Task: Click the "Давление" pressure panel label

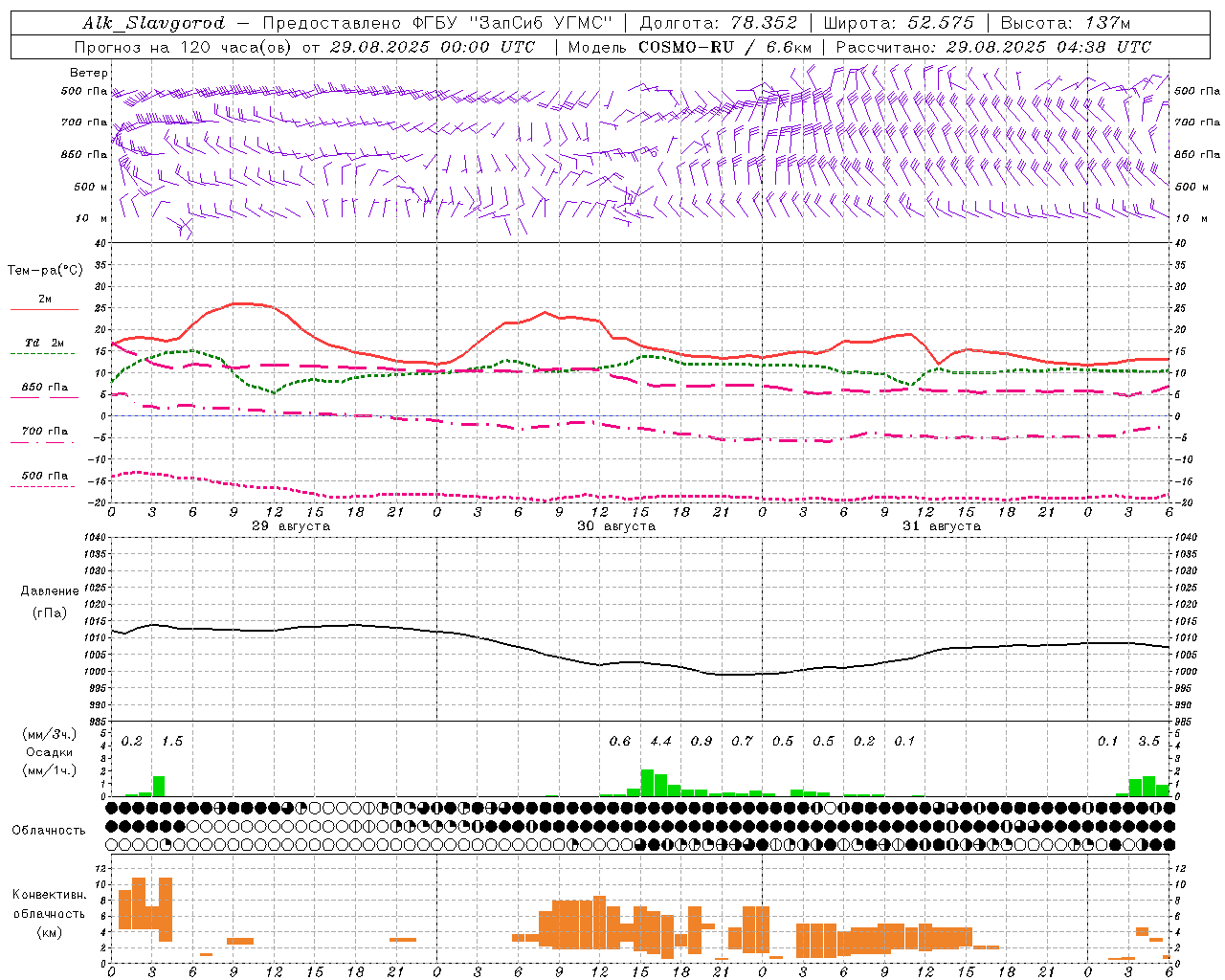Action: (50, 591)
